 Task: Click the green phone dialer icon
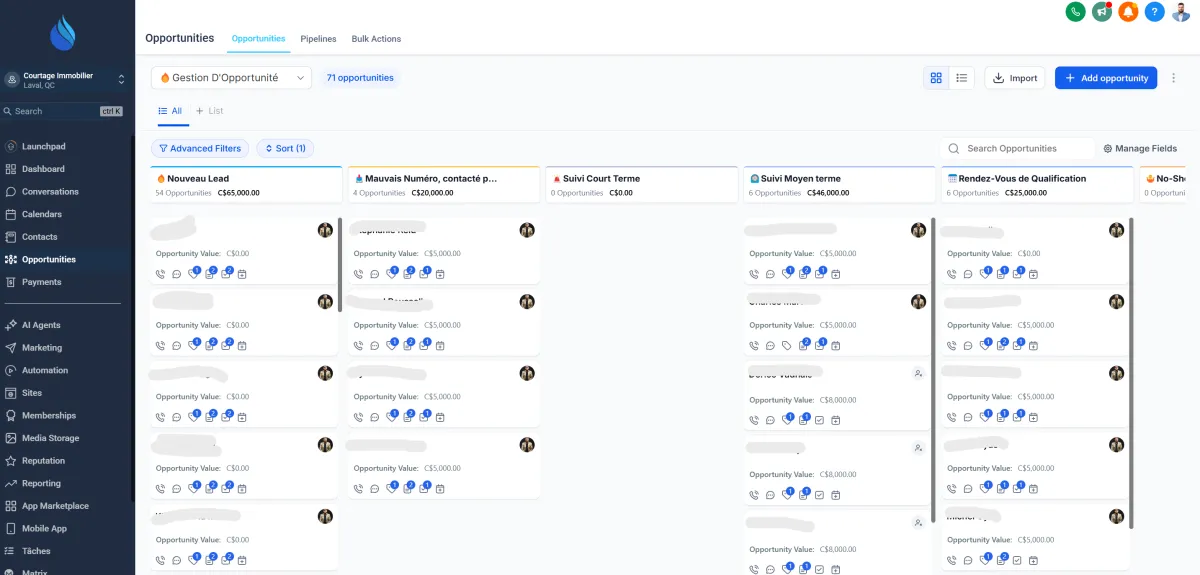point(1076,12)
